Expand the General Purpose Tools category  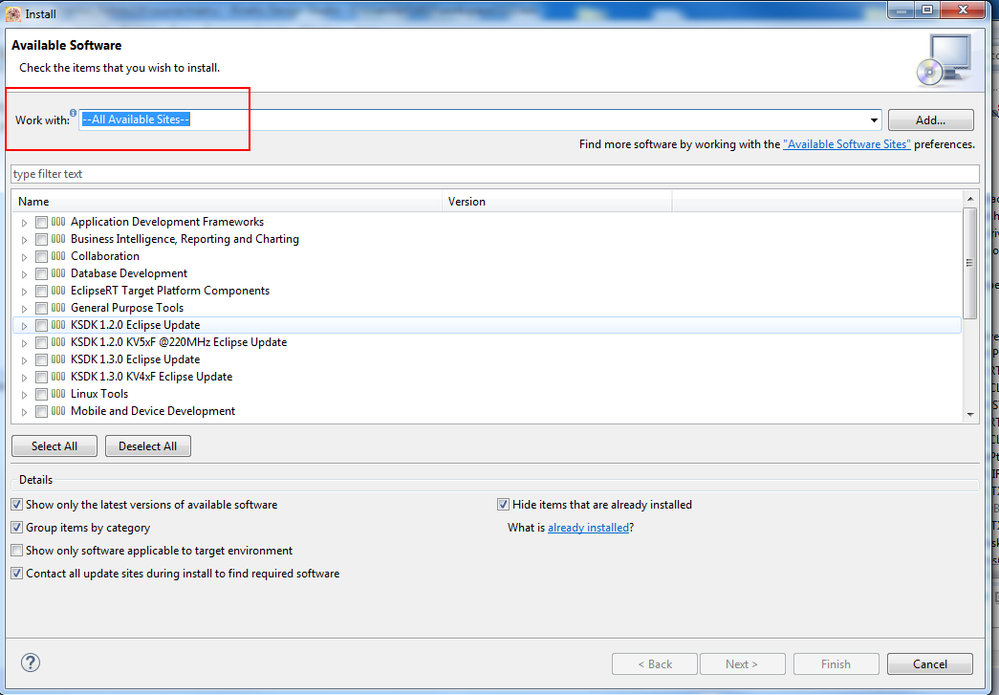tap(24, 309)
